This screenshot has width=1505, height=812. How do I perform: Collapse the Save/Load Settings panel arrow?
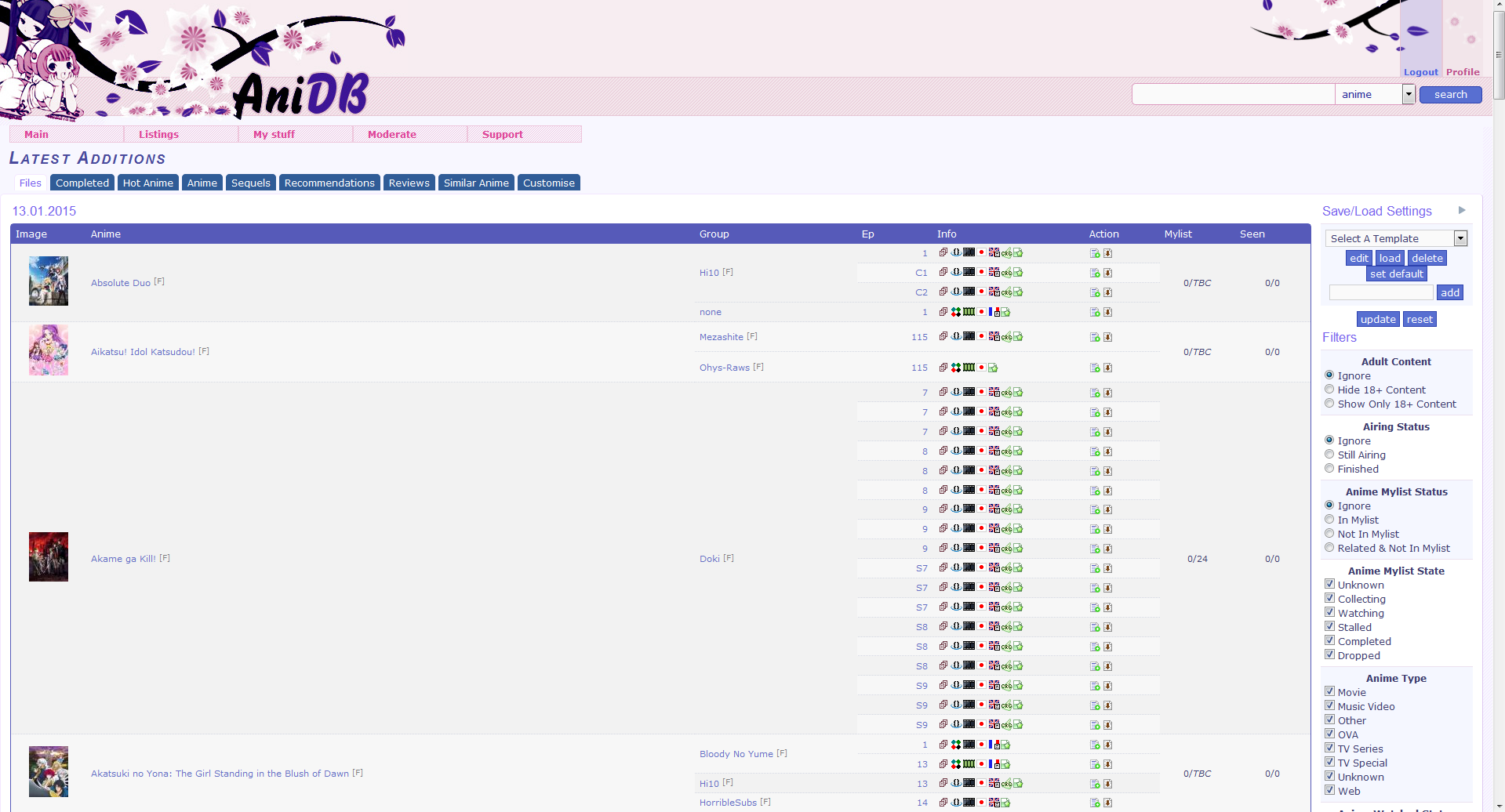tap(1462, 210)
